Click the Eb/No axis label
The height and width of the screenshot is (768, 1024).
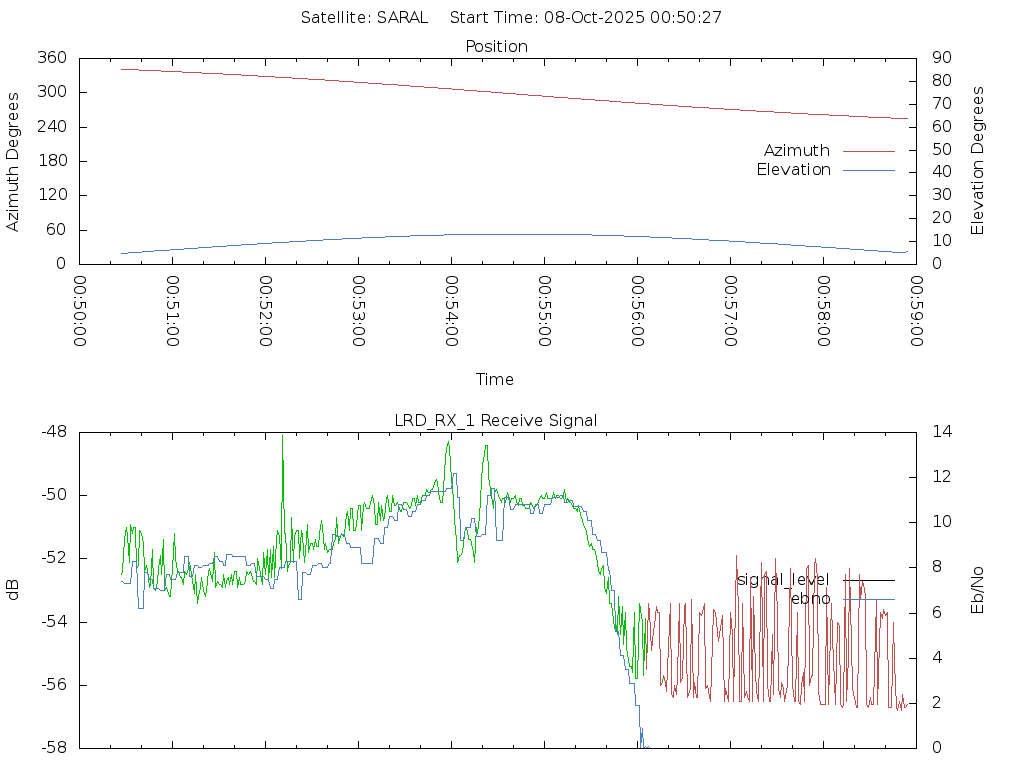click(978, 590)
